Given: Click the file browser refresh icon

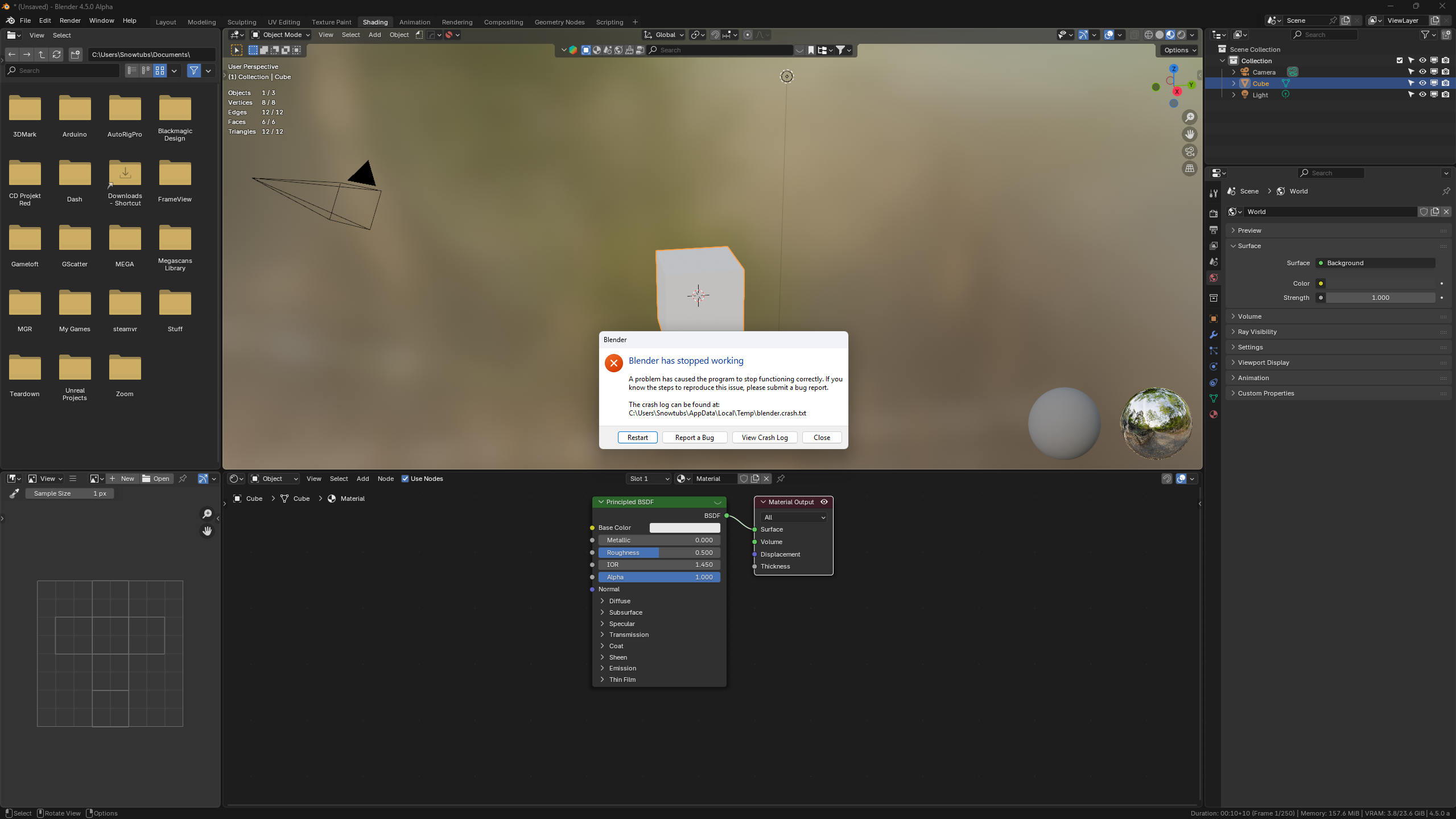Looking at the screenshot, I should click(x=56, y=55).
